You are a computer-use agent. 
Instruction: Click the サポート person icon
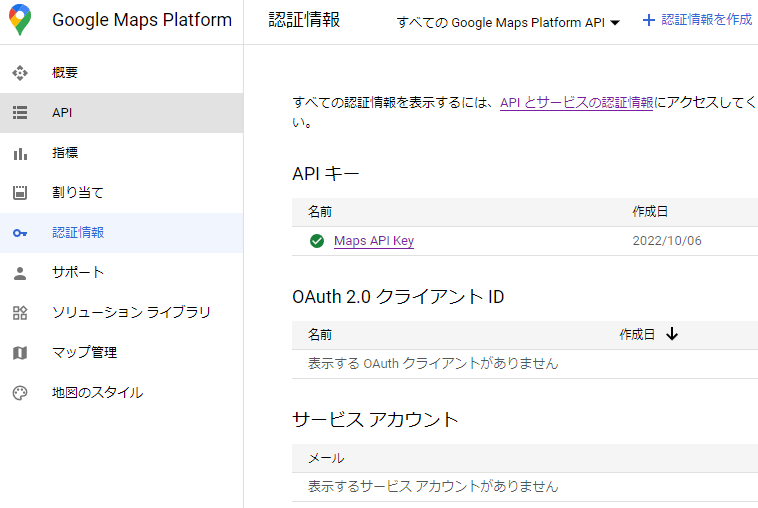[x=20, y=273]
